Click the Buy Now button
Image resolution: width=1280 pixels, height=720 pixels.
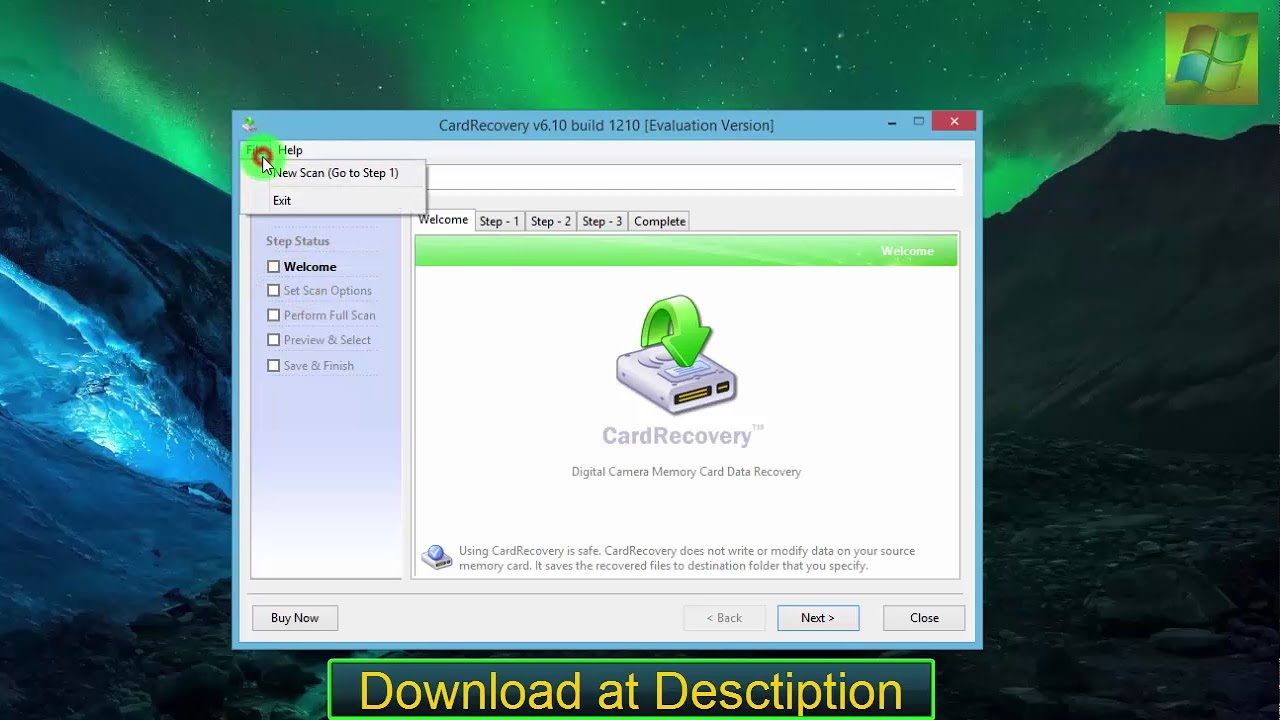coord(295,618)
